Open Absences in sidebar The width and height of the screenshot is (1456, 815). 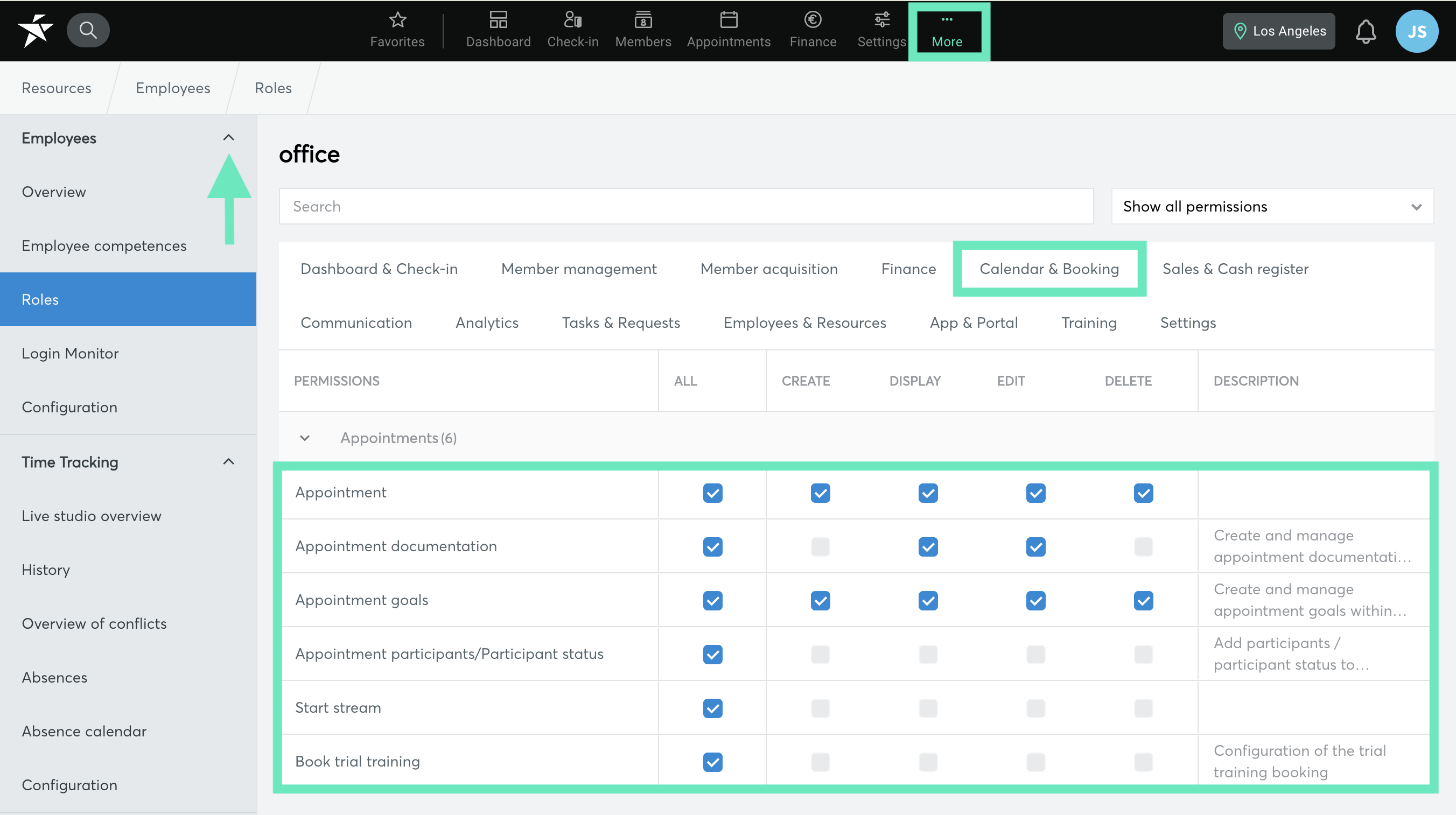coord(128,677)
